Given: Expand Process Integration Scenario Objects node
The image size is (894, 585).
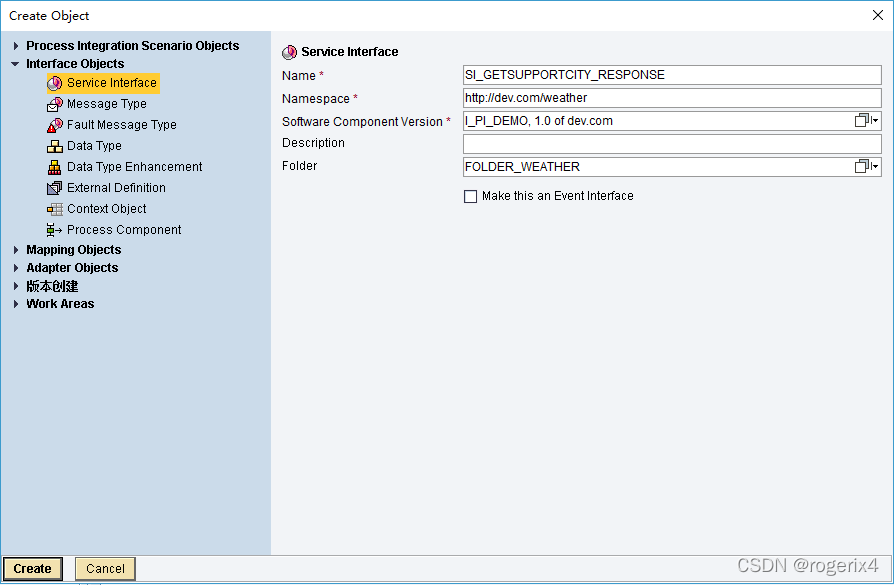Looking at the screenshot, I should click(x=16, y=46).
